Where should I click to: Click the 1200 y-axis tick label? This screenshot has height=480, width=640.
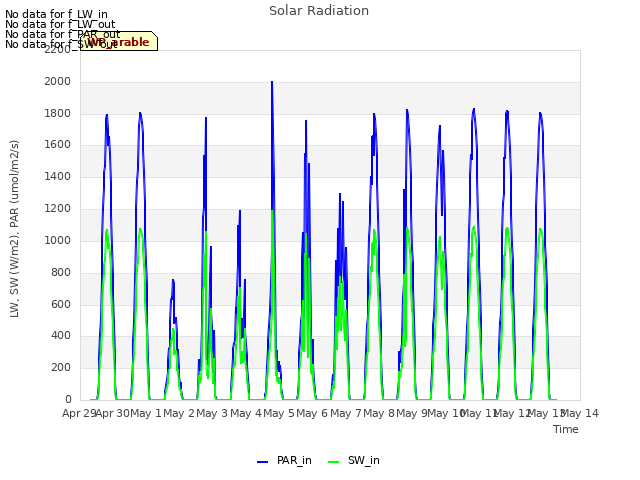58,209
